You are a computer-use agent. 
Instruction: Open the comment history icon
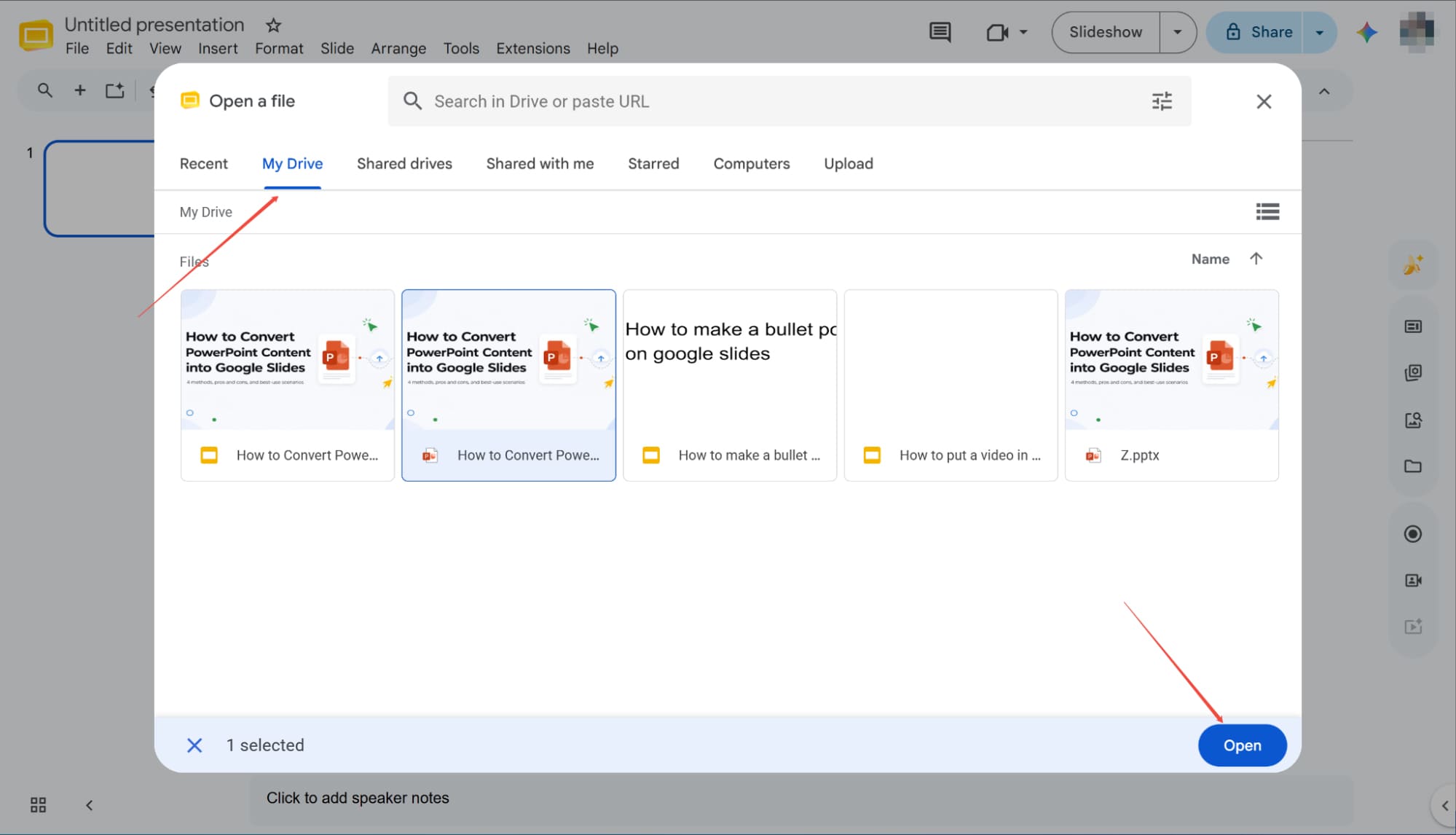(x=940, y=32)
